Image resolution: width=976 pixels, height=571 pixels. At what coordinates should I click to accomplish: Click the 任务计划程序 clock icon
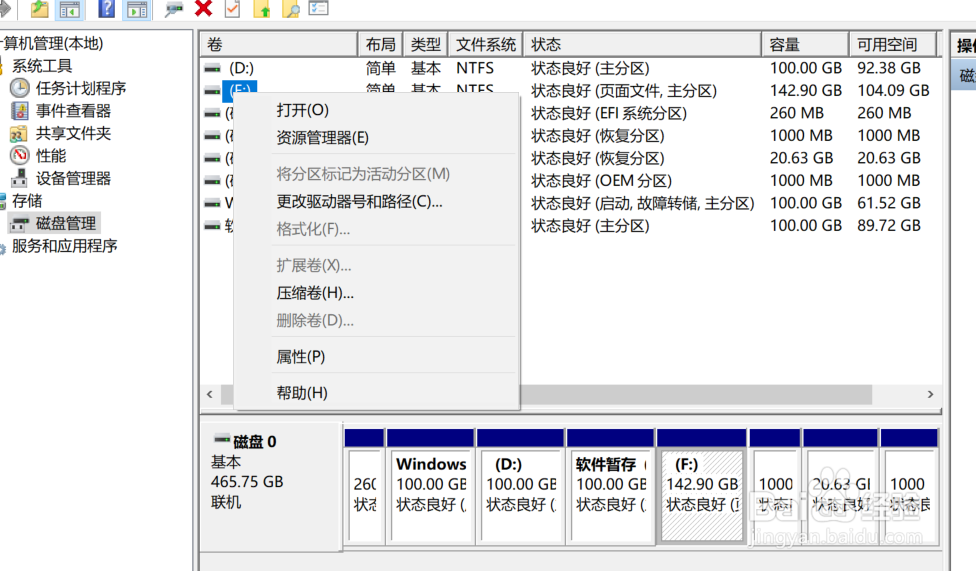[x=19, y=88]
